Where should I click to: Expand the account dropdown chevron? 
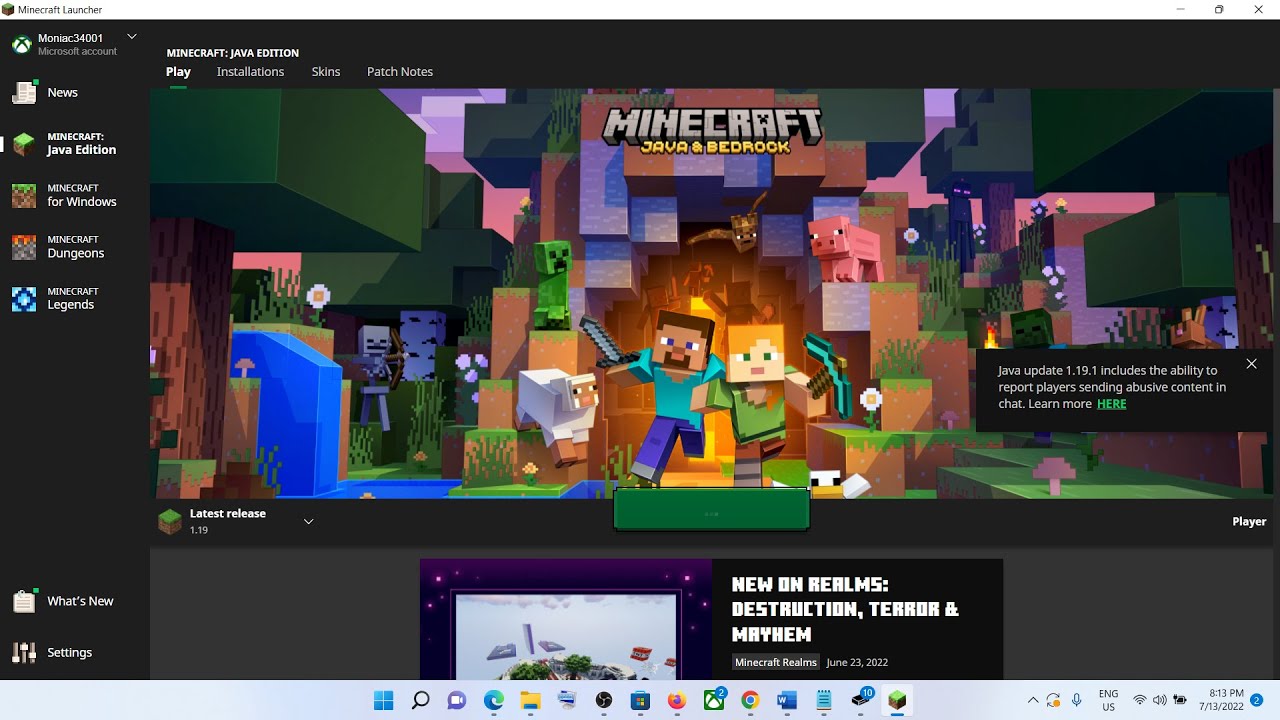pyautogui.click(x=131, y=37)
